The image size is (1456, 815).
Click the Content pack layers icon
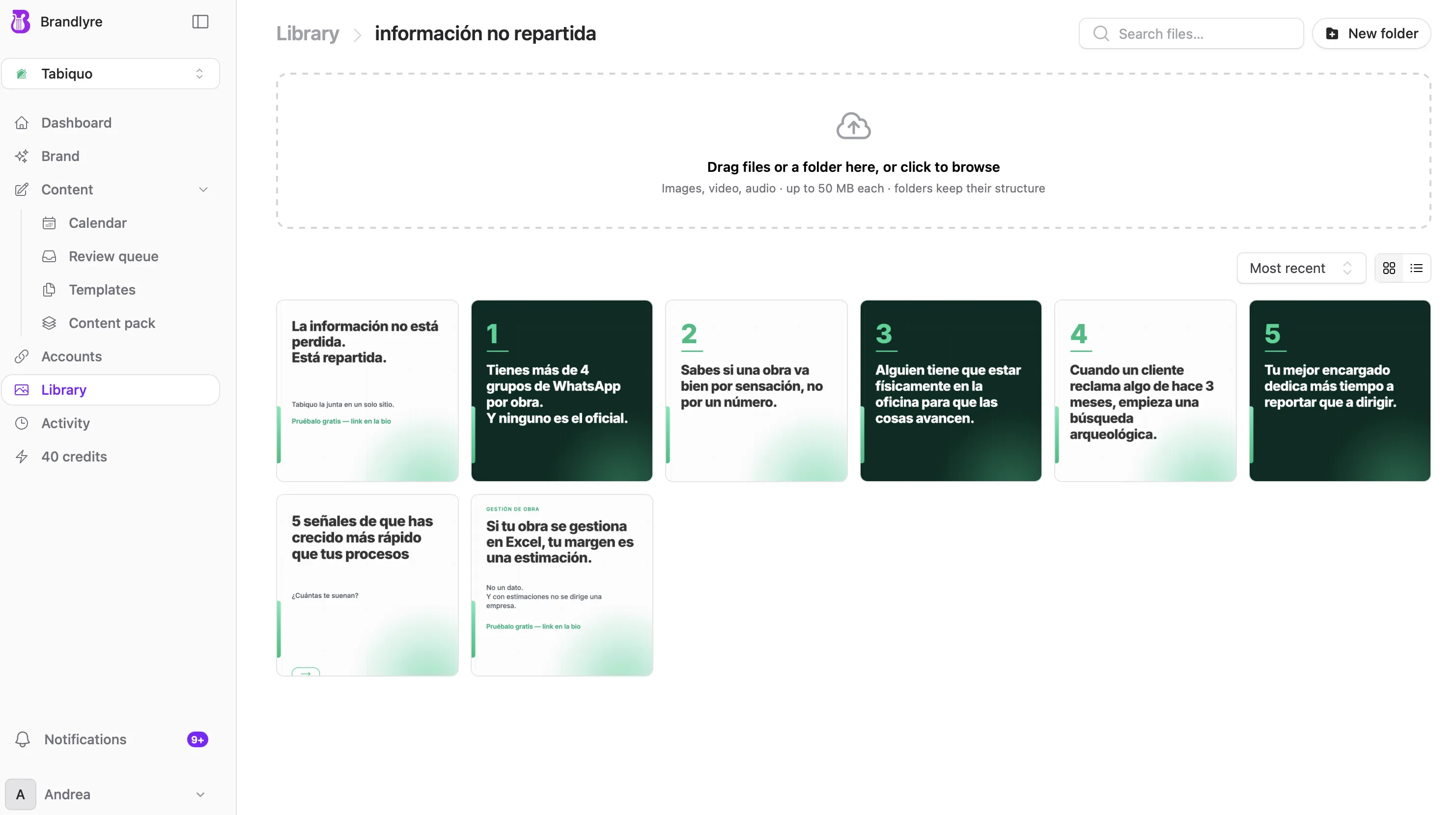coord(49,323)
